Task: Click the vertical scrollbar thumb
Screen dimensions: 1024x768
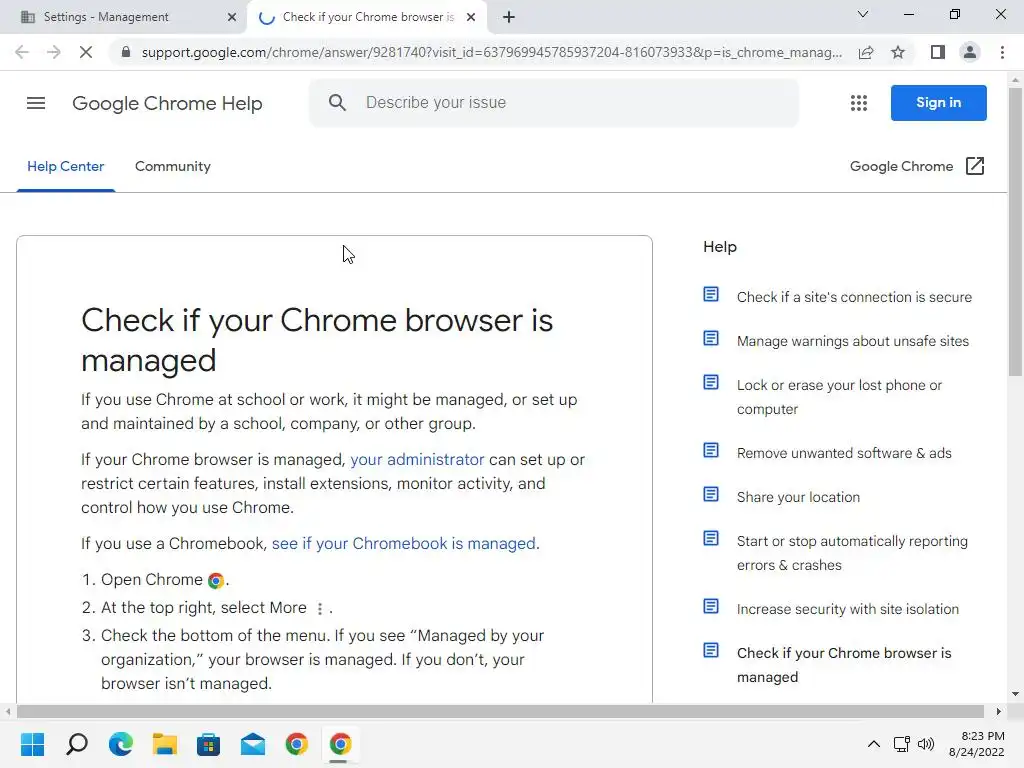Action: click(x=1015, y=232)
